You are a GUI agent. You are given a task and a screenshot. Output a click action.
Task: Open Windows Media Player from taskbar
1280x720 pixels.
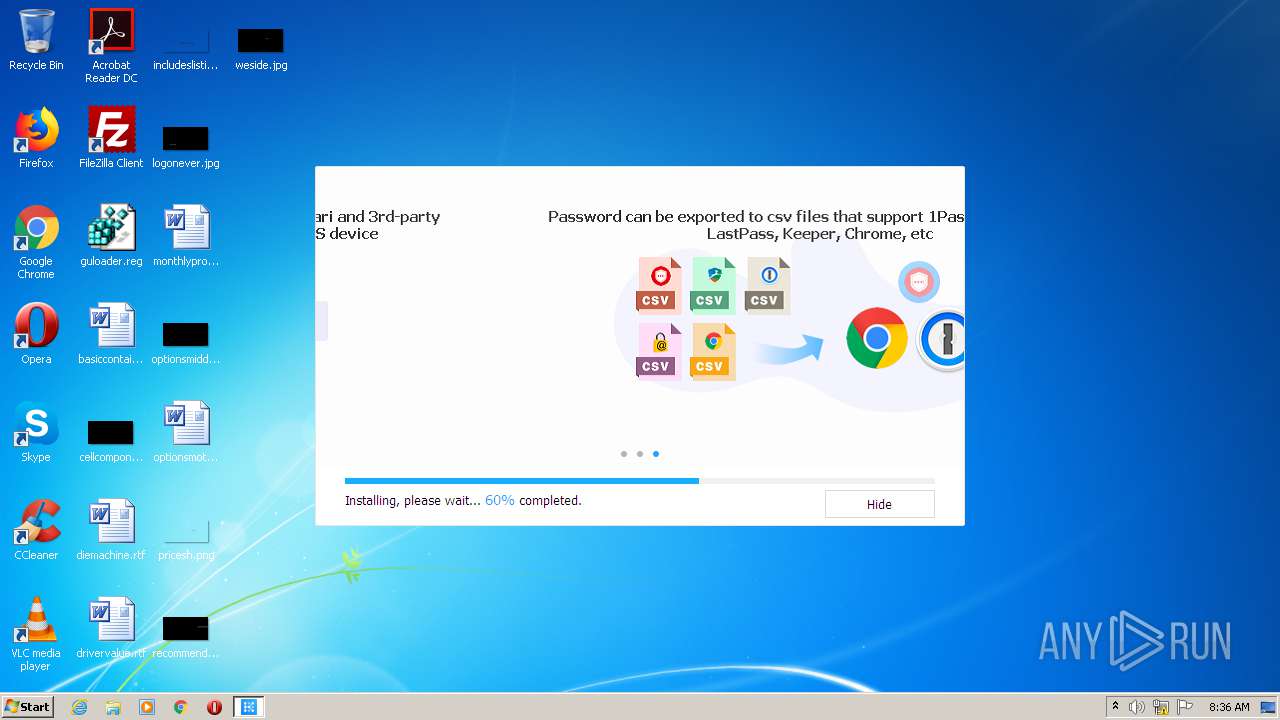[x=147, y=707]
